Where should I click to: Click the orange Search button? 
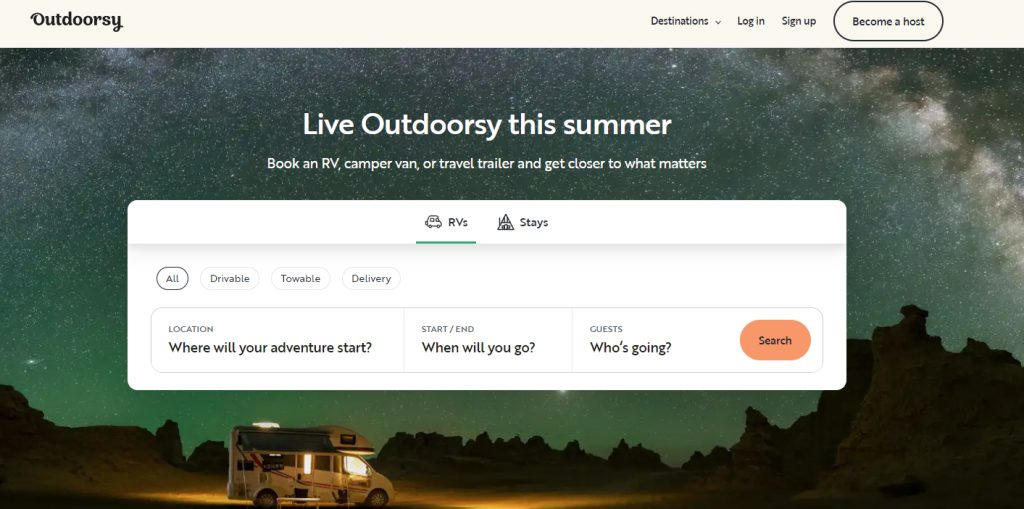(x=775, y=340)
